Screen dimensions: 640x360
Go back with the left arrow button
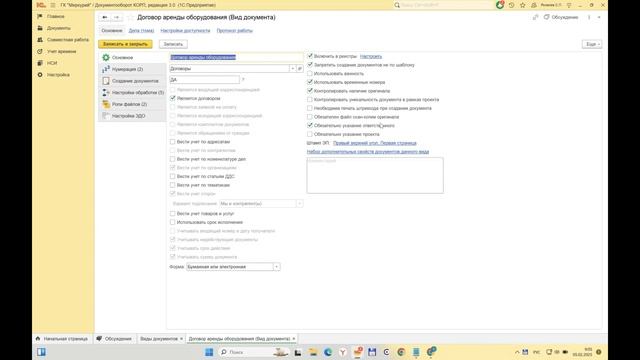coord(105,17)
